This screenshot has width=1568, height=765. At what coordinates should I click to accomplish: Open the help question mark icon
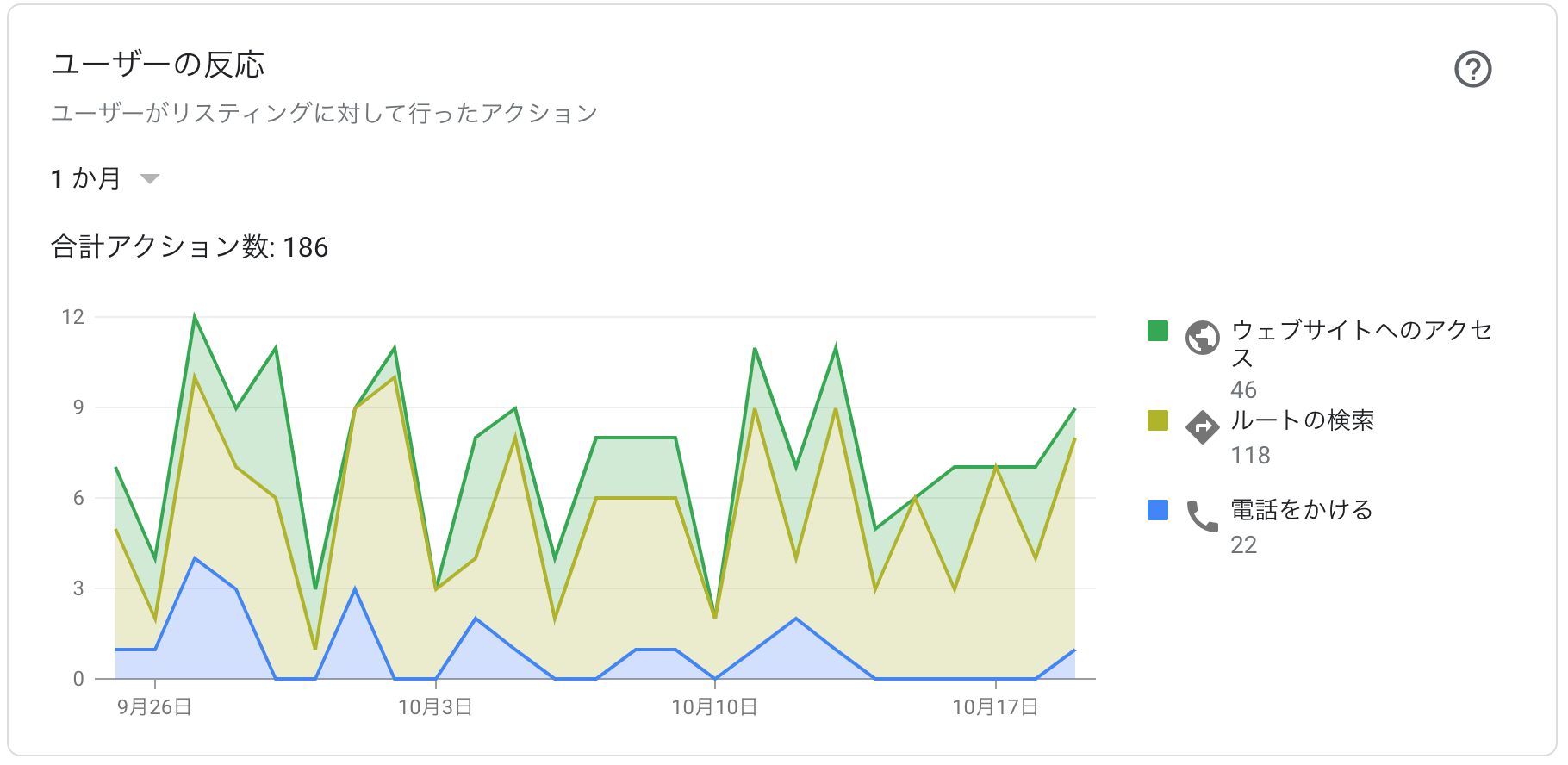(x=1472, y=69)
